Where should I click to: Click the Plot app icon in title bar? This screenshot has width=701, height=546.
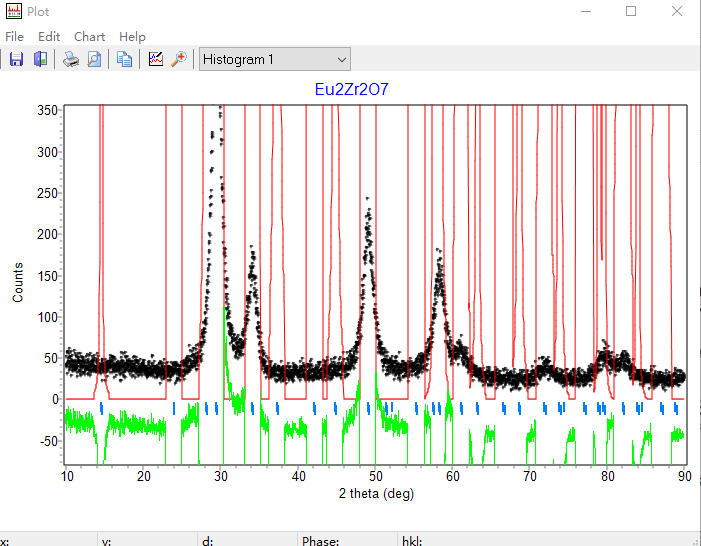click(14, 12)
